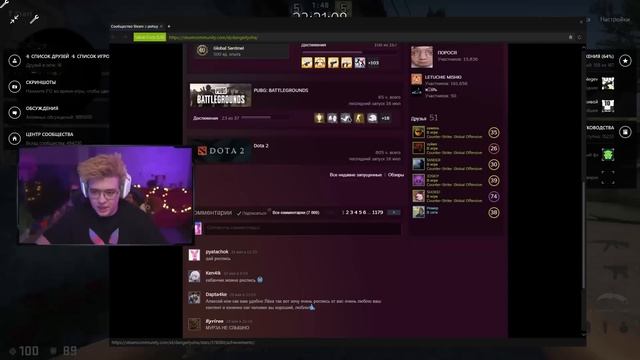Open Daptar4ke commenter name
Screen dimensions: 640x360
[x=216, y=294]
